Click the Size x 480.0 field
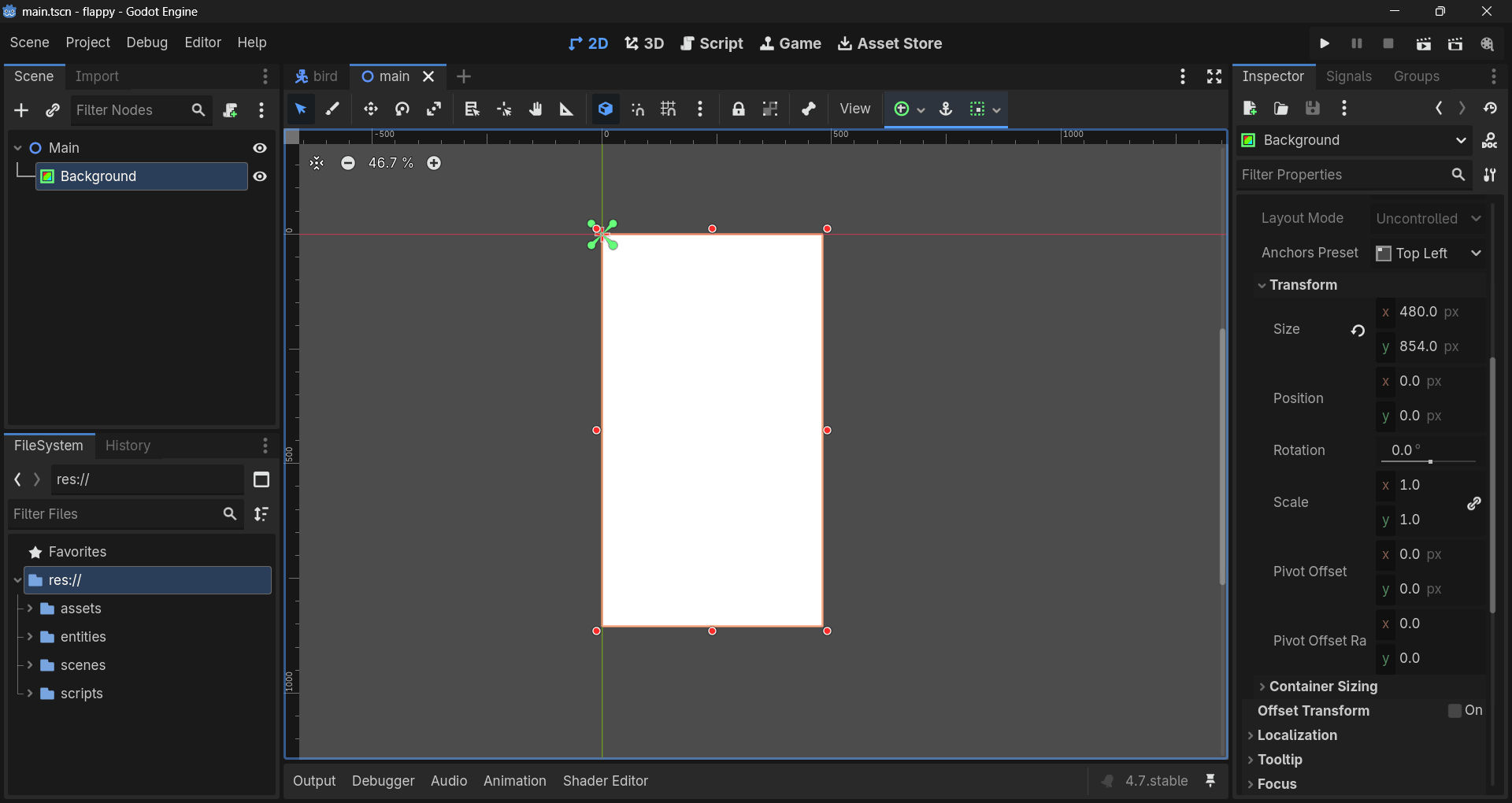 pyautogui.click(x=1431, y=312)
